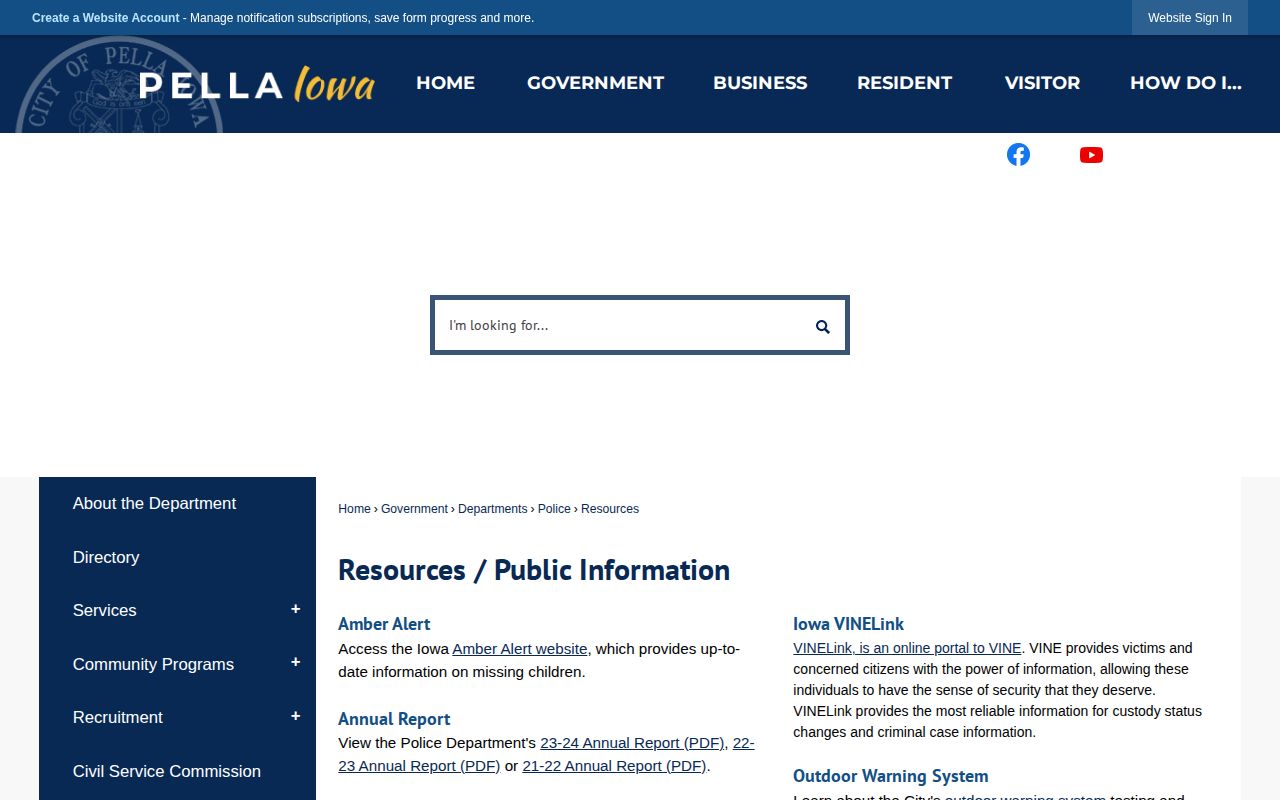Image resolution: width=1280 pixels, height=800 pixels.
Task: Open the RESIDENT menu
Action: (904, 83)
